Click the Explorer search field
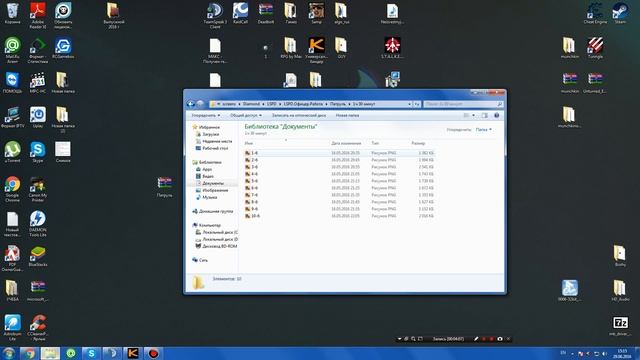Screen dimensions: 640x360 tap(463, 104)
